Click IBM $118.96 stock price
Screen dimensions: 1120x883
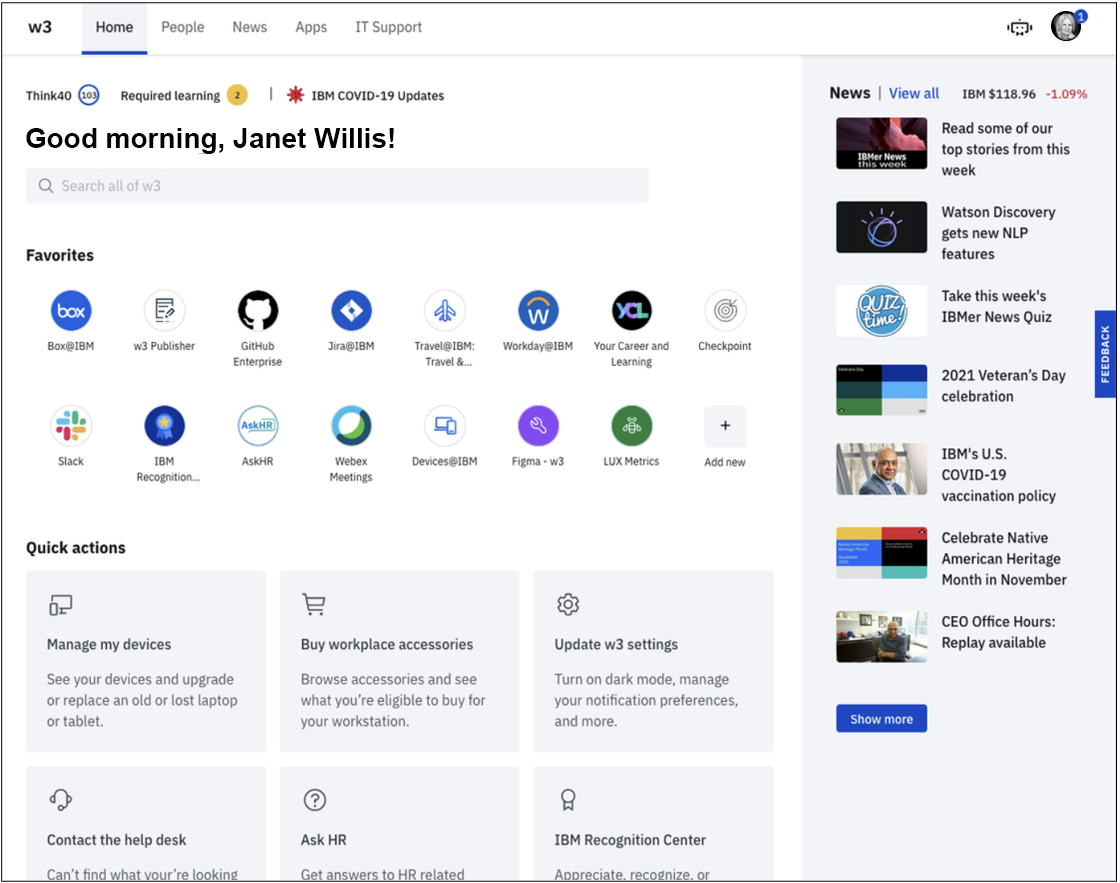pyautogui.click(x=999, y=94)
